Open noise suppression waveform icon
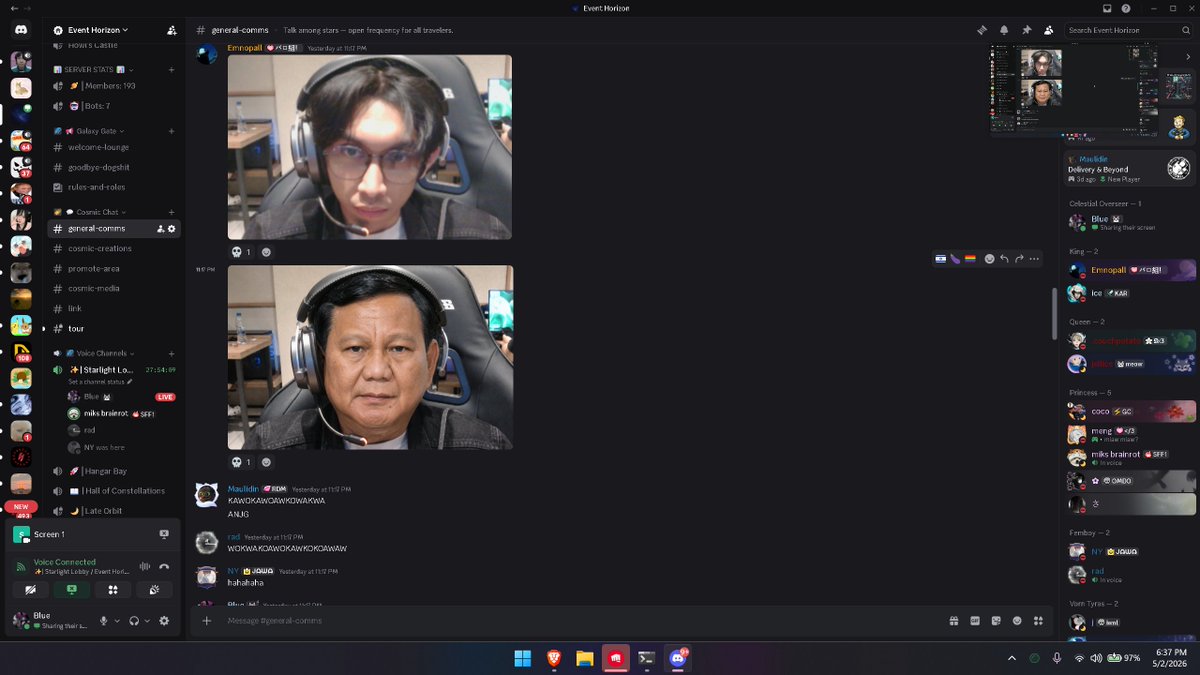 point(144,566)
